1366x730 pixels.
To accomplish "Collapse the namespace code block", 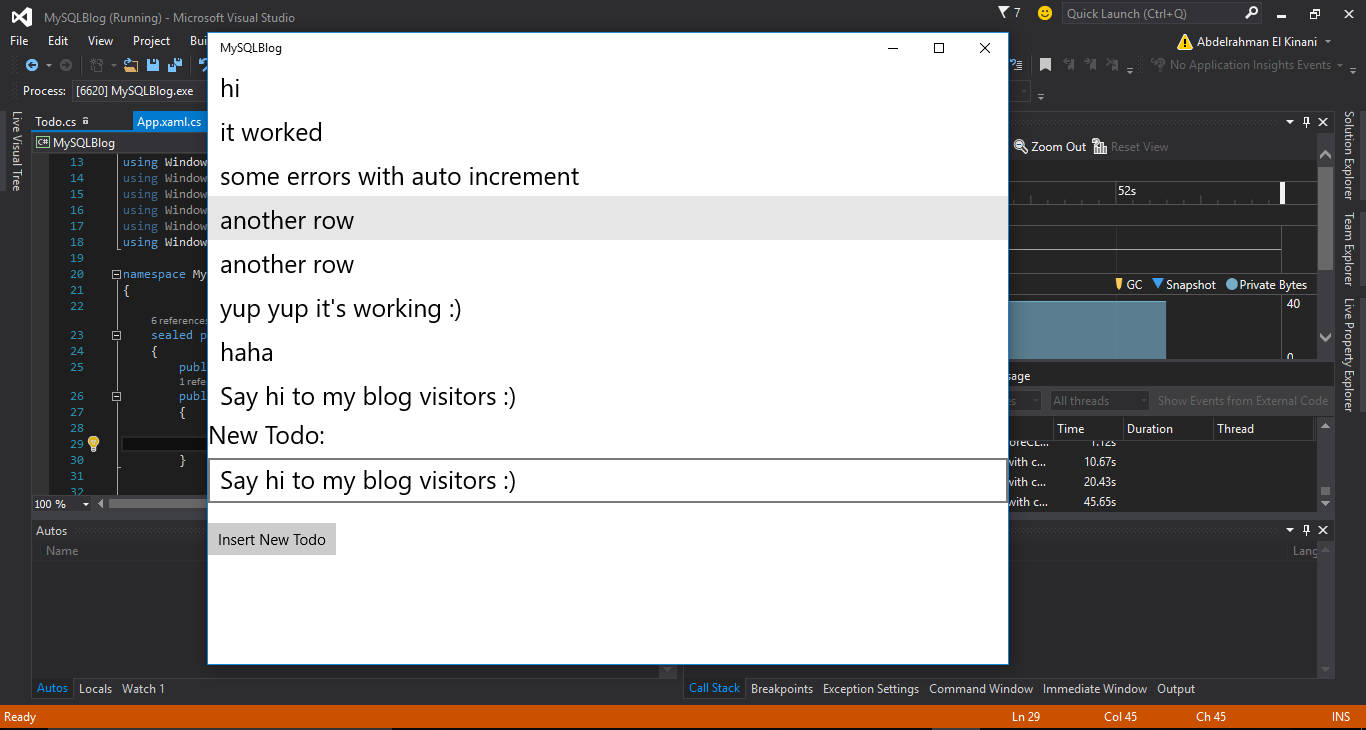I will pos(116,274).
